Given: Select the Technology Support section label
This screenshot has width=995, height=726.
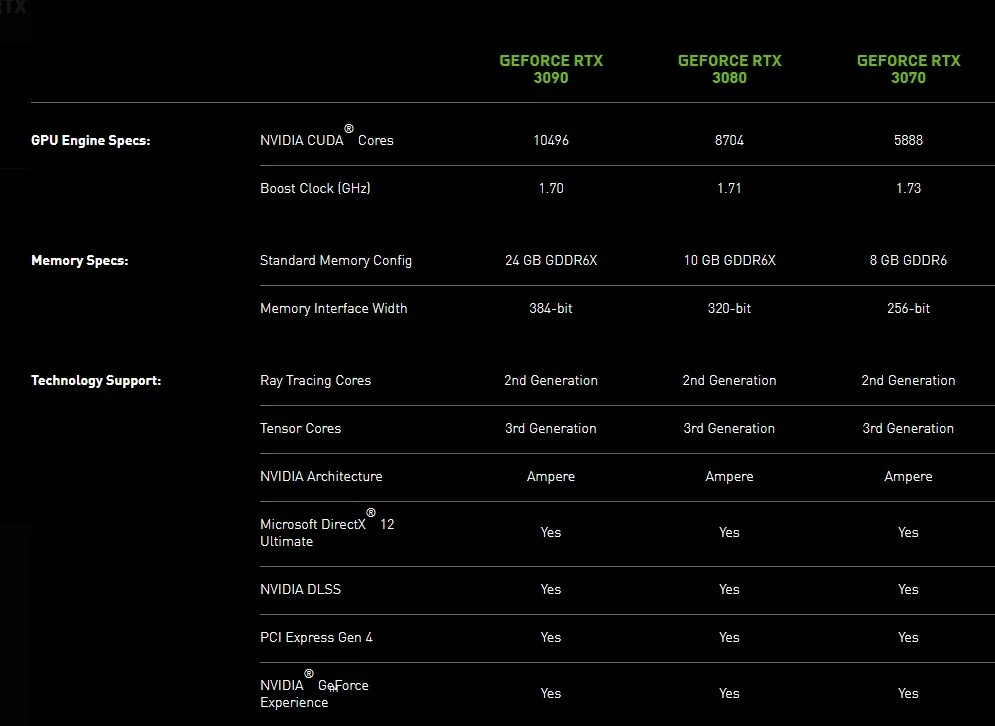Looking at the screenshot, I should point(96,380).
